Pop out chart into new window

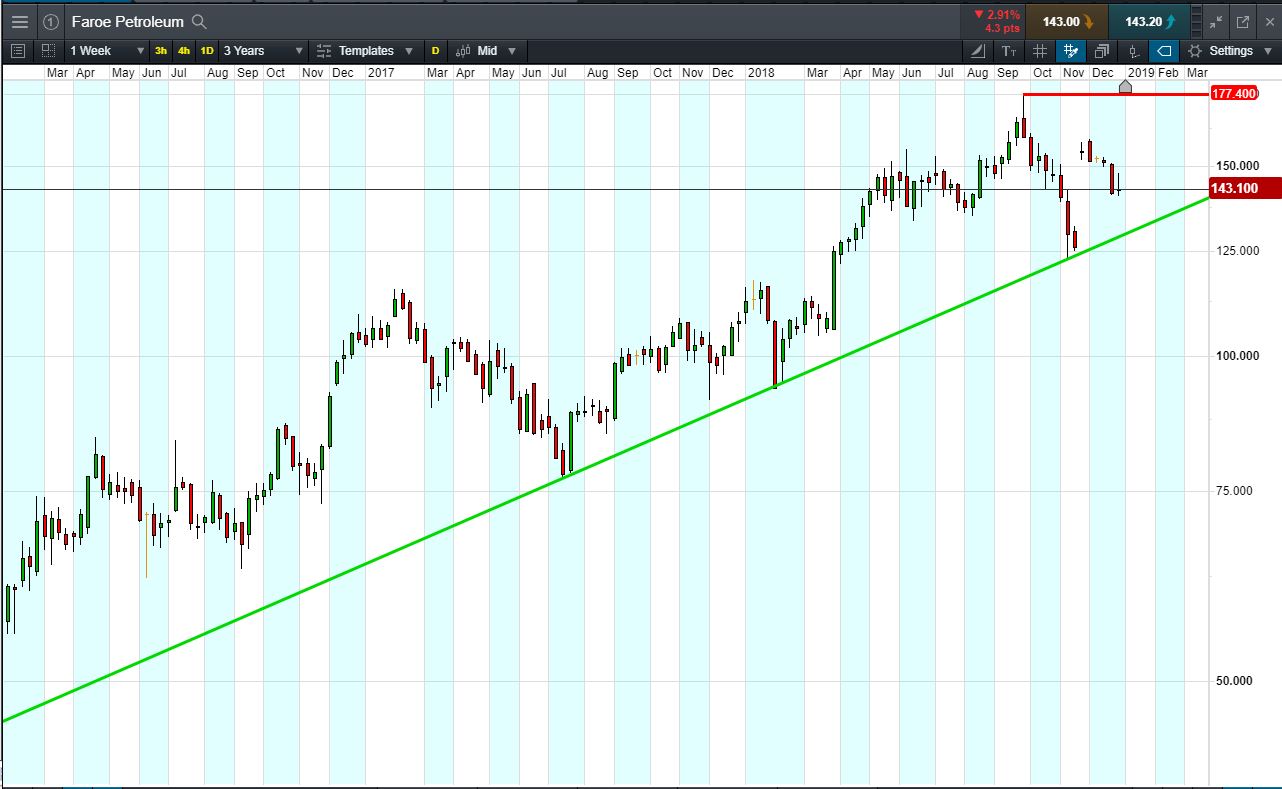pyautogui.click(x=1243, y=21)
